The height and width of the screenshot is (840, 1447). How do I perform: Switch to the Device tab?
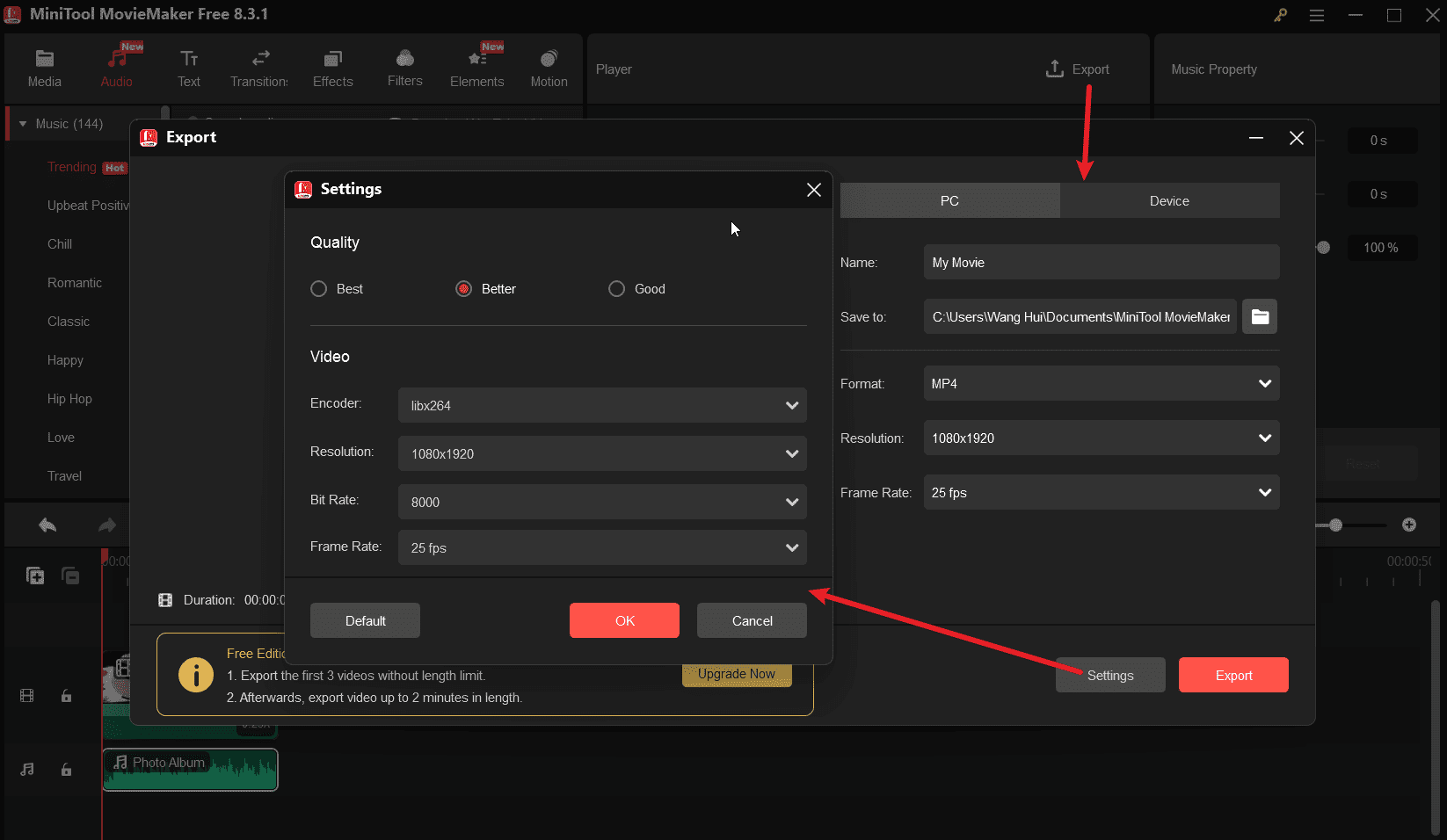(x=1169, y=200)
